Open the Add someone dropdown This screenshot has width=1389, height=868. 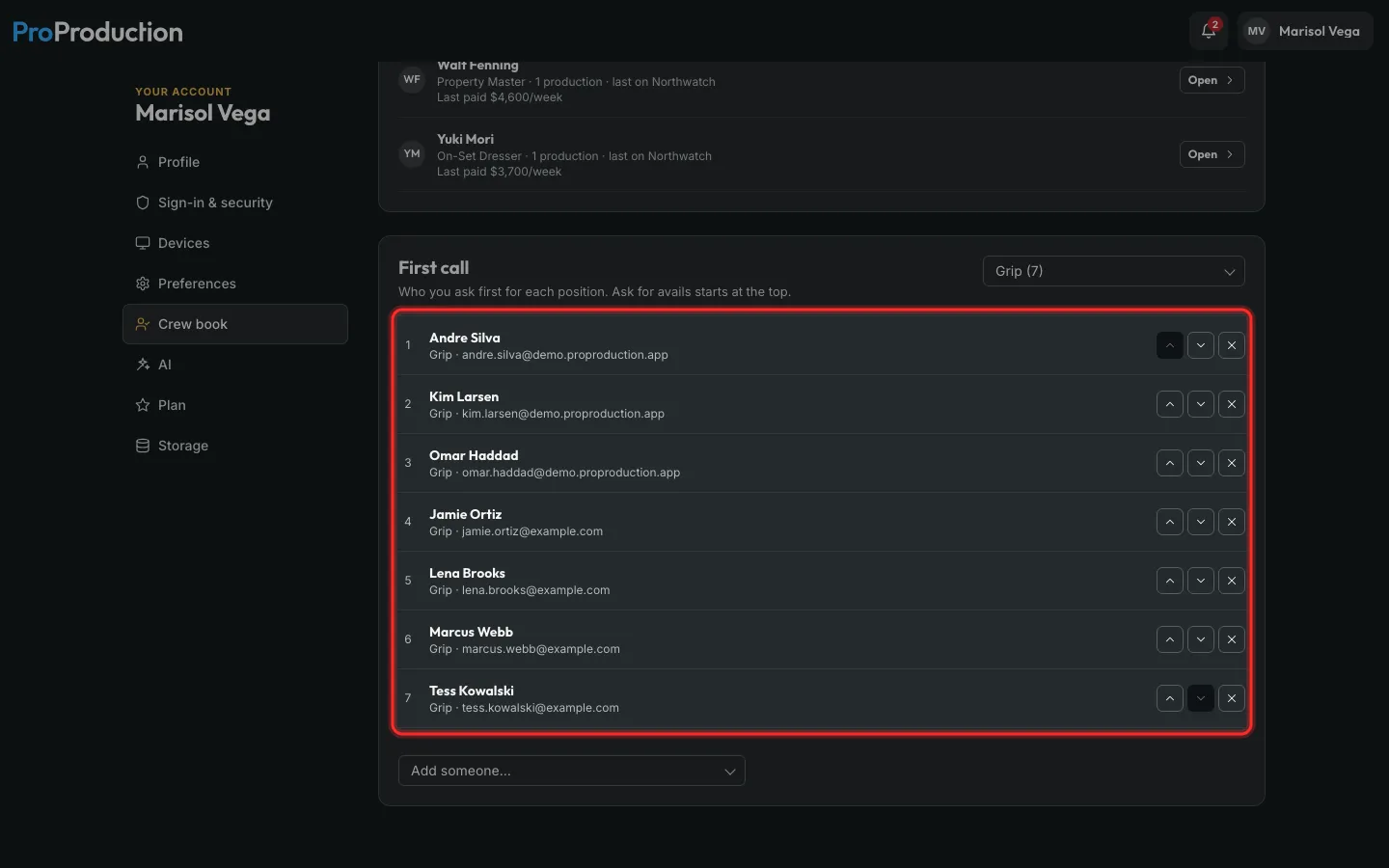pyautogui.click(x=572, y=771)
